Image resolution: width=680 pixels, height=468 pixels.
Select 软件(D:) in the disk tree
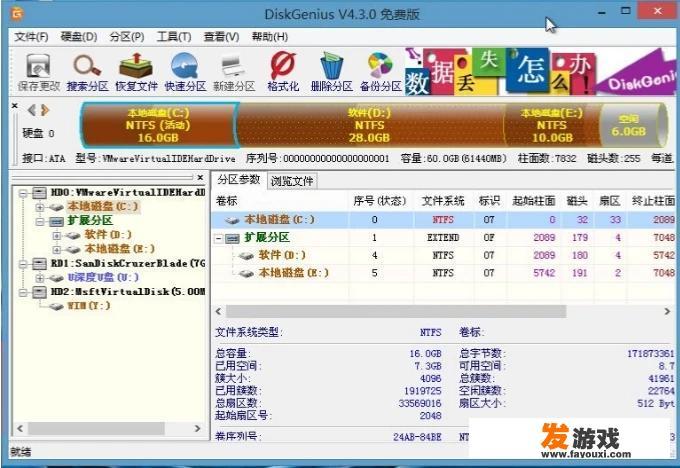point(108,235)
